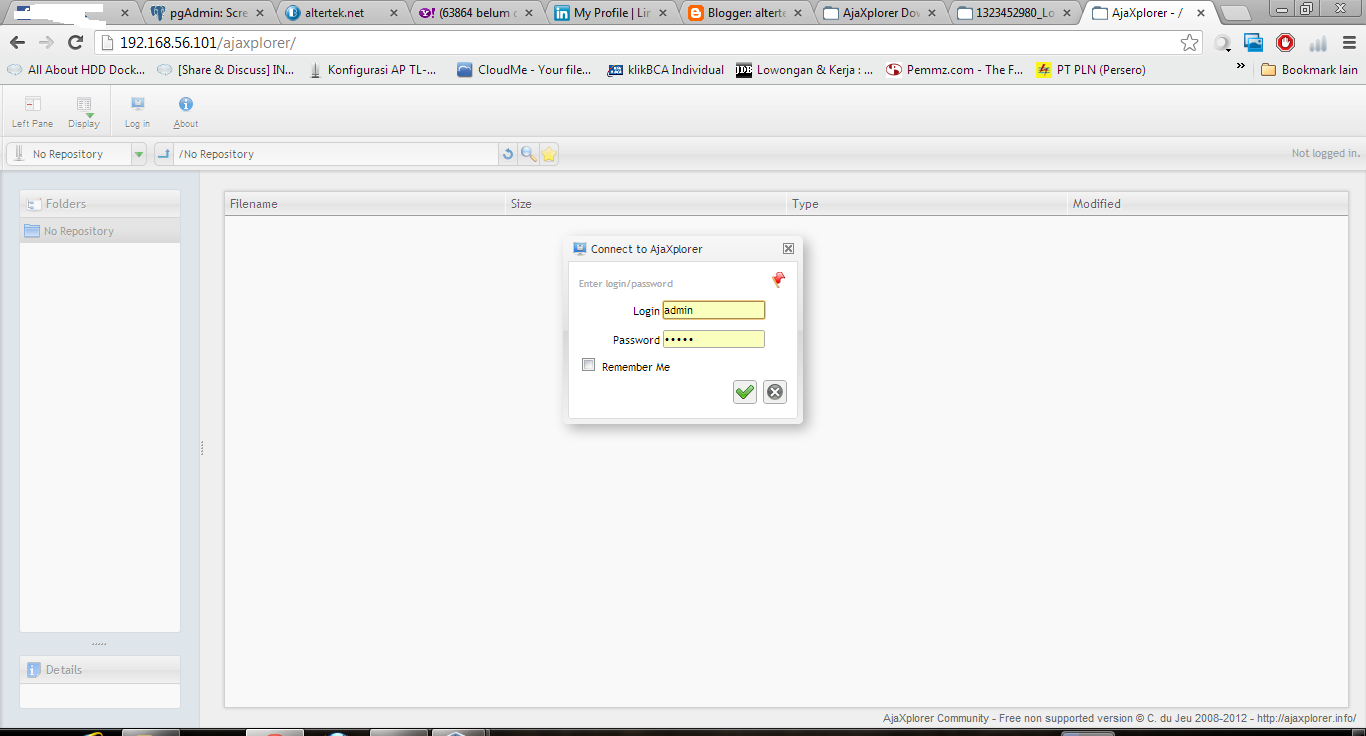The width and height of the screenshot is (1366, 736).
Task: Open Lowongan & Kerja bookmark
Action: (x=804, y=70)
